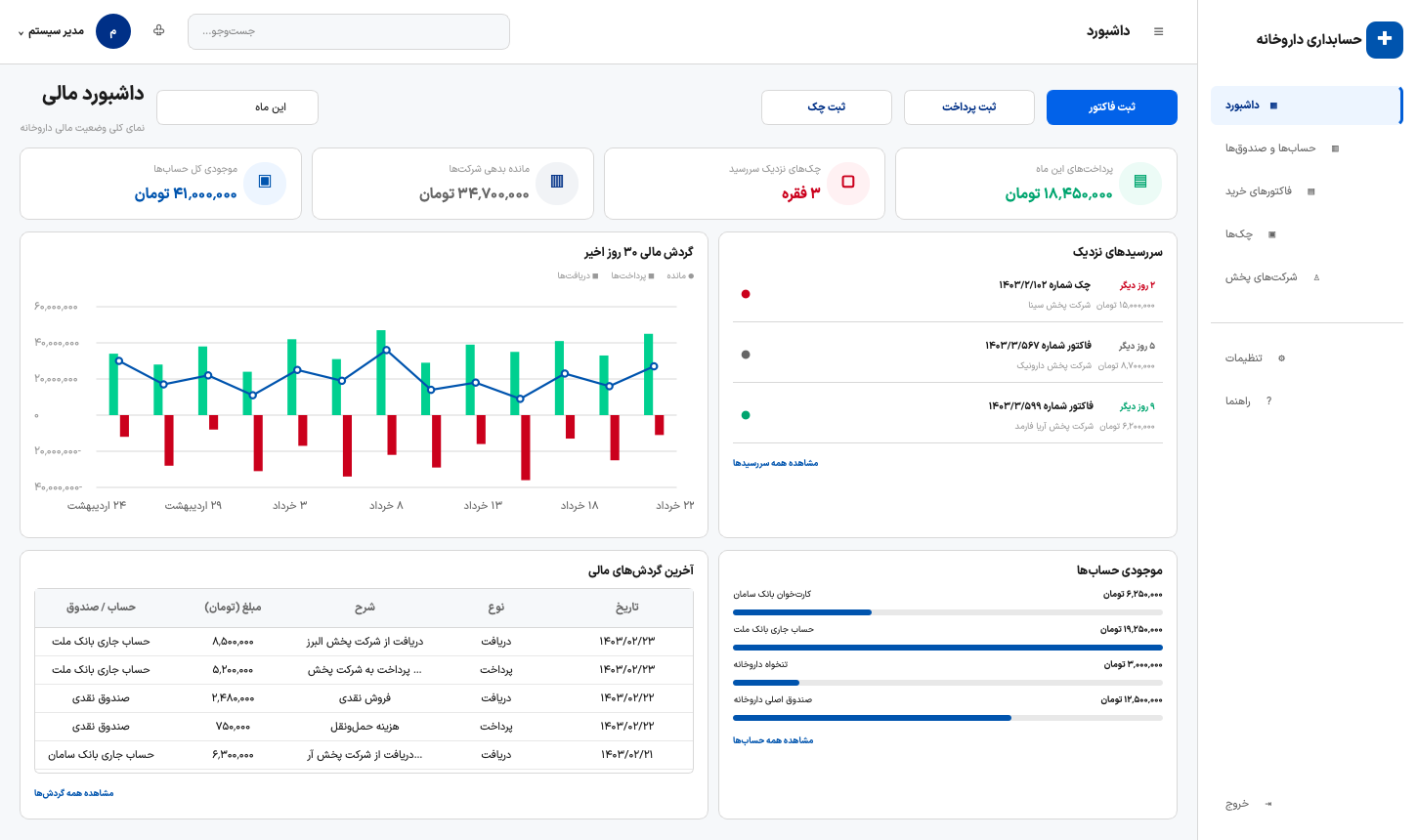Screen dimensions: 1417x840
Task: Click the ثبت چک button
Action: point(827,107)
